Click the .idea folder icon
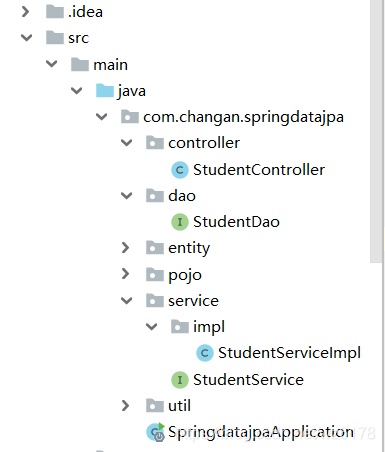Screen dimensions: 385x452 tap(55, 12)
